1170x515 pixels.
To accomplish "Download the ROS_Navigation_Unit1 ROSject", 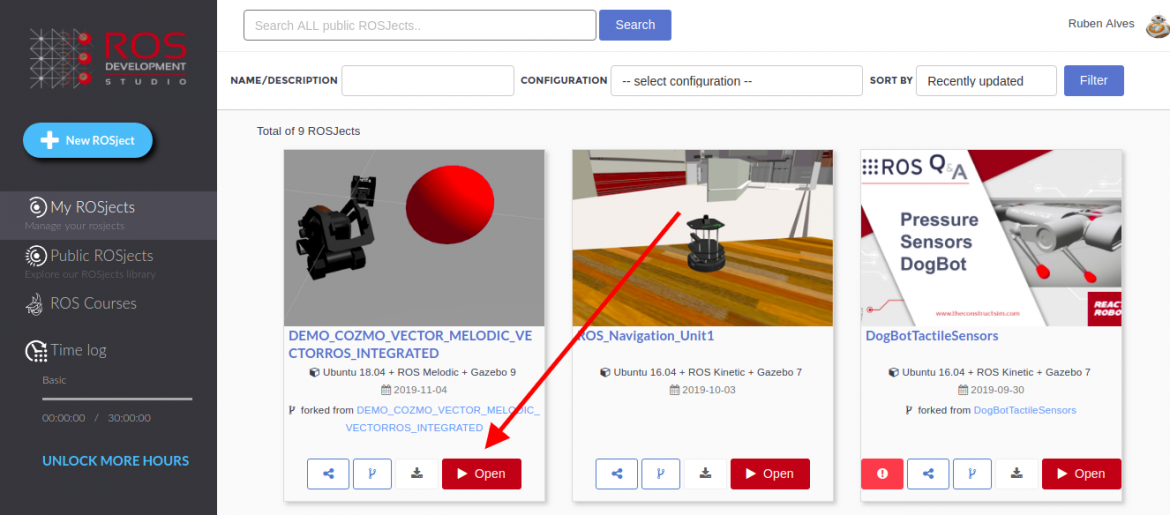I will click(706, 474).
